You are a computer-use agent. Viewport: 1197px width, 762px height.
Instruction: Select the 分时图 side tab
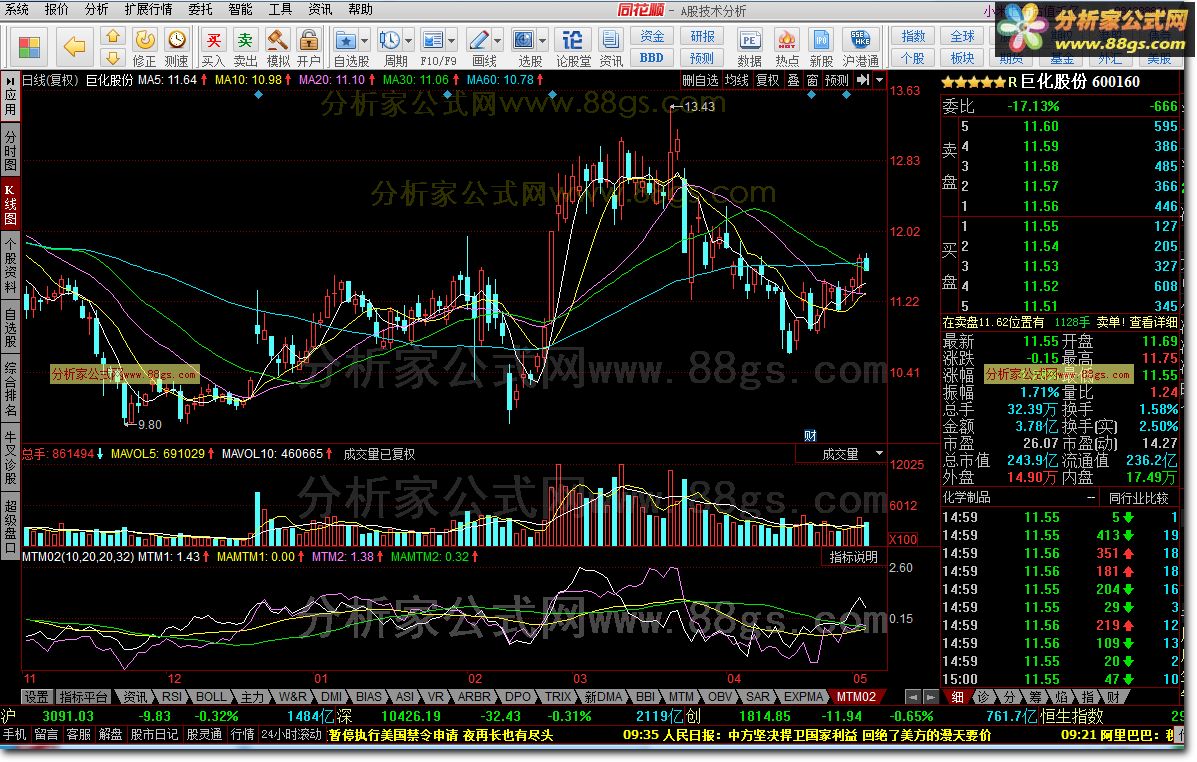pos(11,150)
